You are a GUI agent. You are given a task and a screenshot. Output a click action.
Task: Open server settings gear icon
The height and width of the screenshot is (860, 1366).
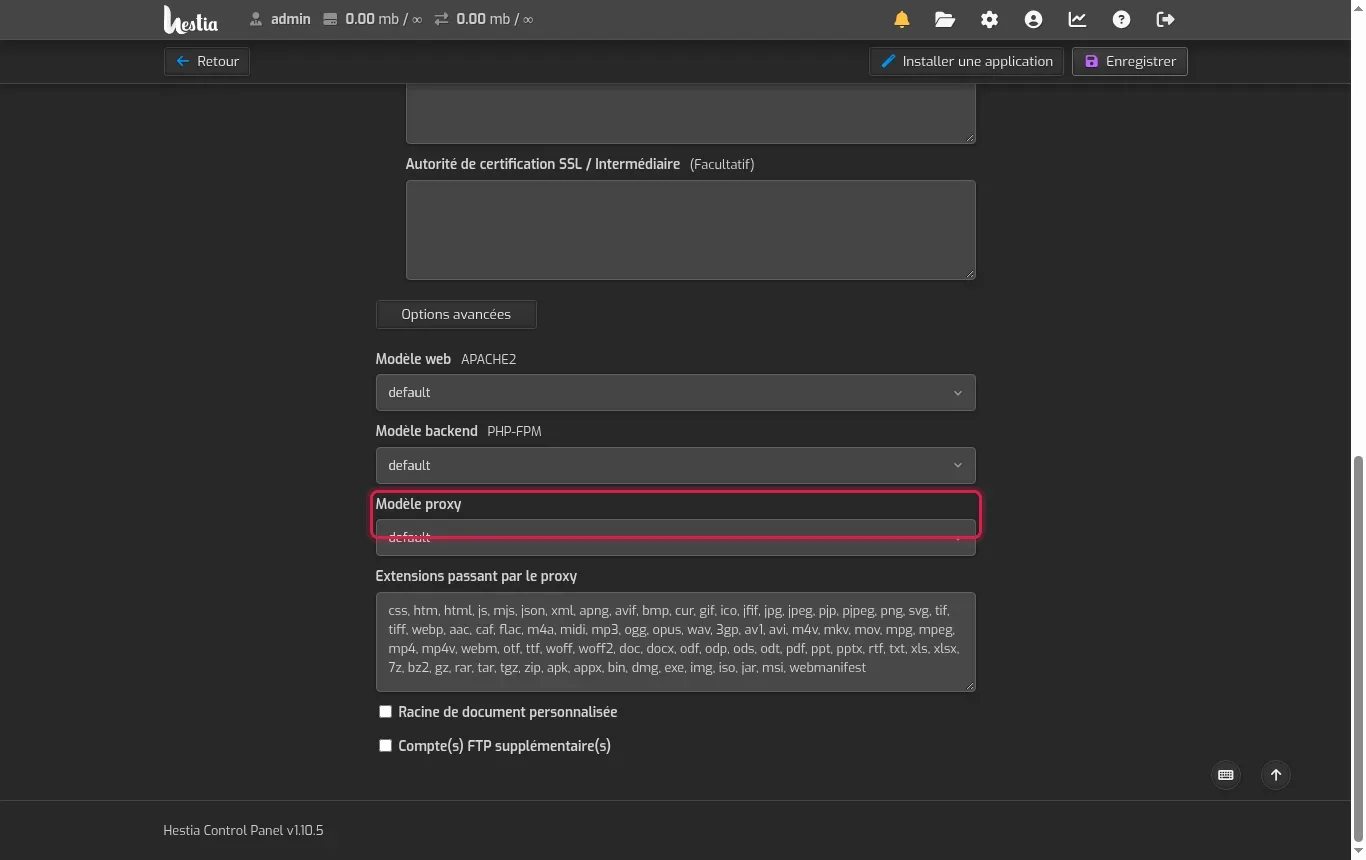pos(989,19)
